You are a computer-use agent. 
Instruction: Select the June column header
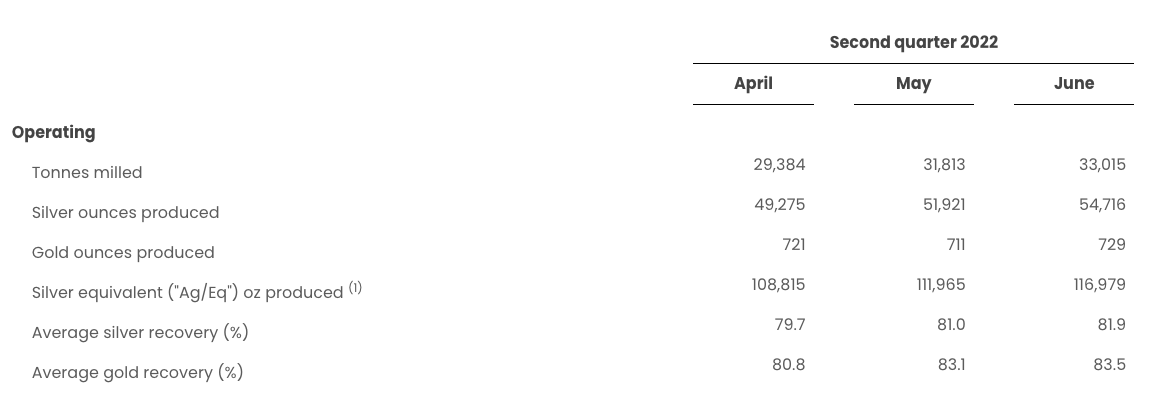[x=1074, y=83]
